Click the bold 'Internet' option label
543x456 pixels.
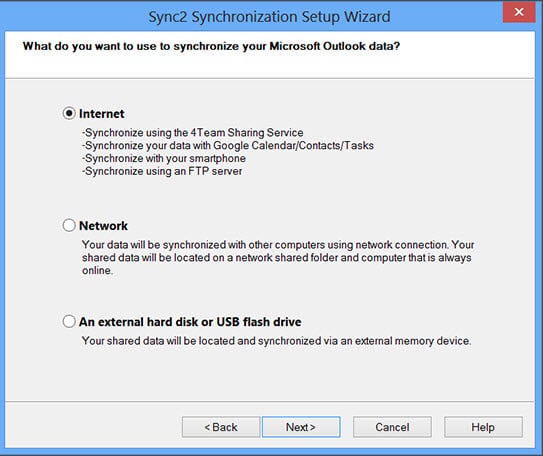101,114
